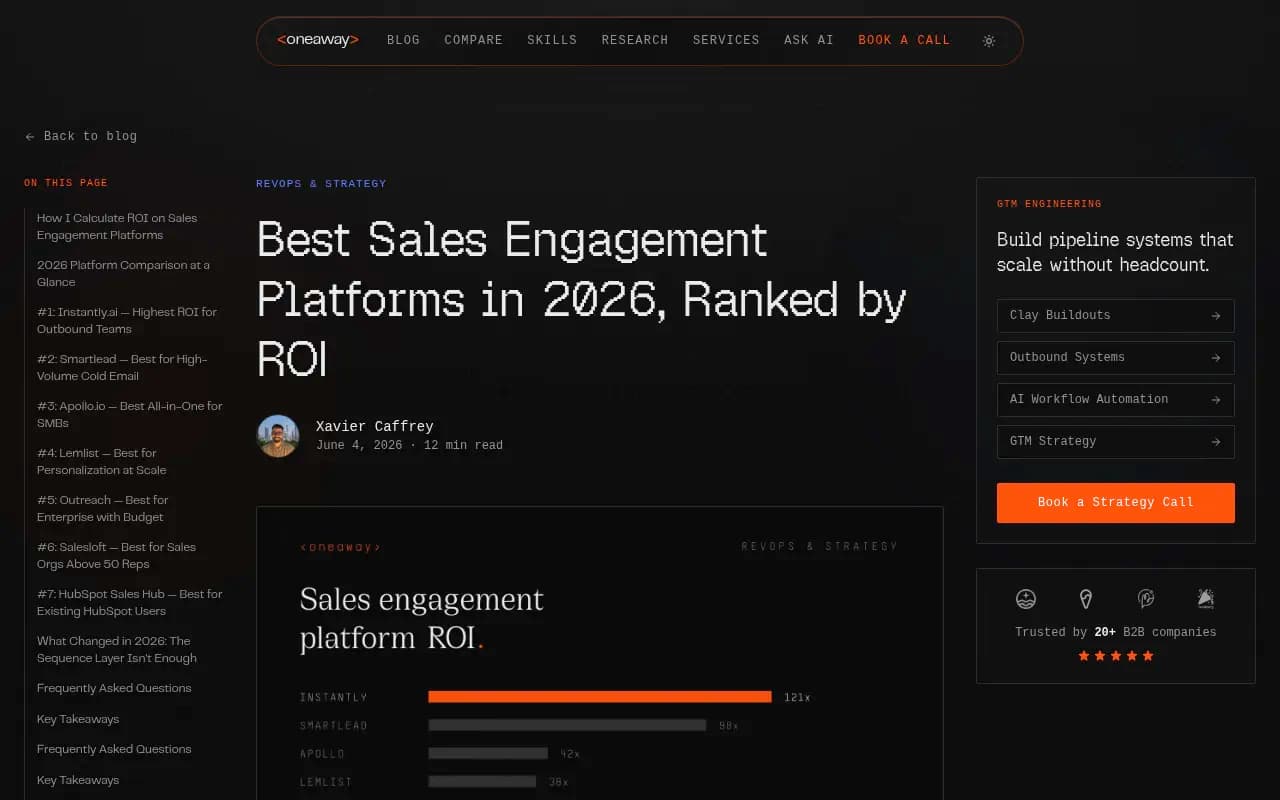Click the GTM ENGINEERING label
Image resolution: width=1280 pixels, height=800 pixels.
[1049, 204]
